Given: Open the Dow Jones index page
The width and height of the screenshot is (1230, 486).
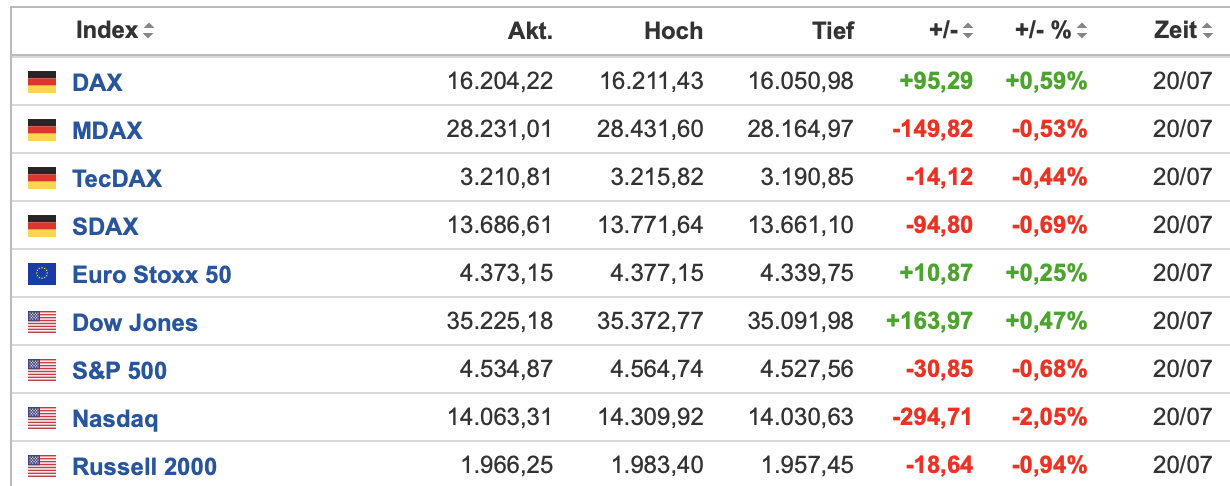Looking at the screenshot, I should [x=135, y=322].
